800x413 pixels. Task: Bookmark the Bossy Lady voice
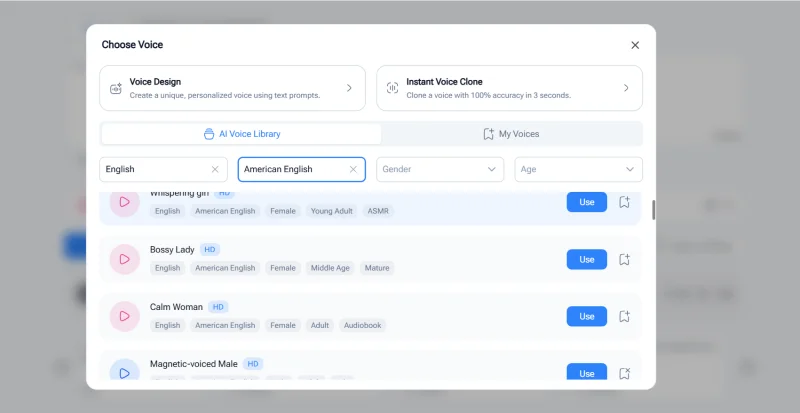pos(624,259)
